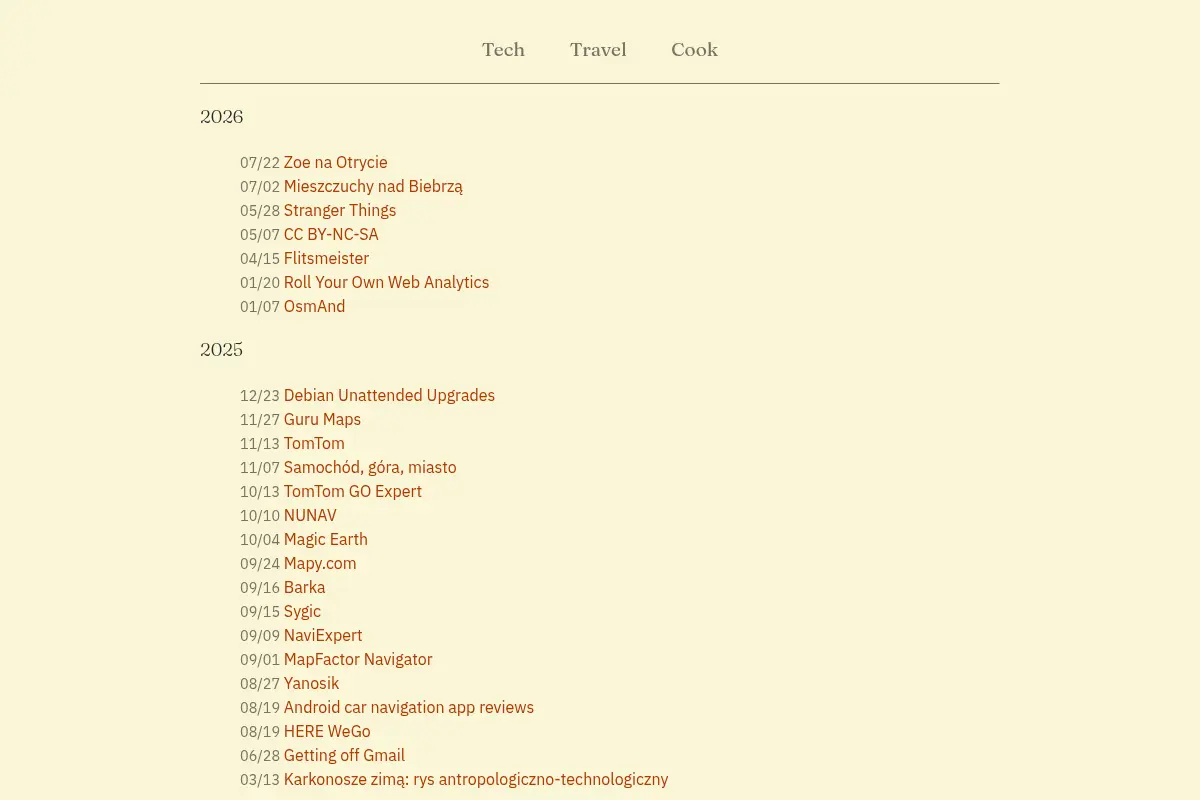Open Roll Your Own Web Analytics
This screenshot has width=1200, height=800.
pyautogui.click(x=386, y=283)
